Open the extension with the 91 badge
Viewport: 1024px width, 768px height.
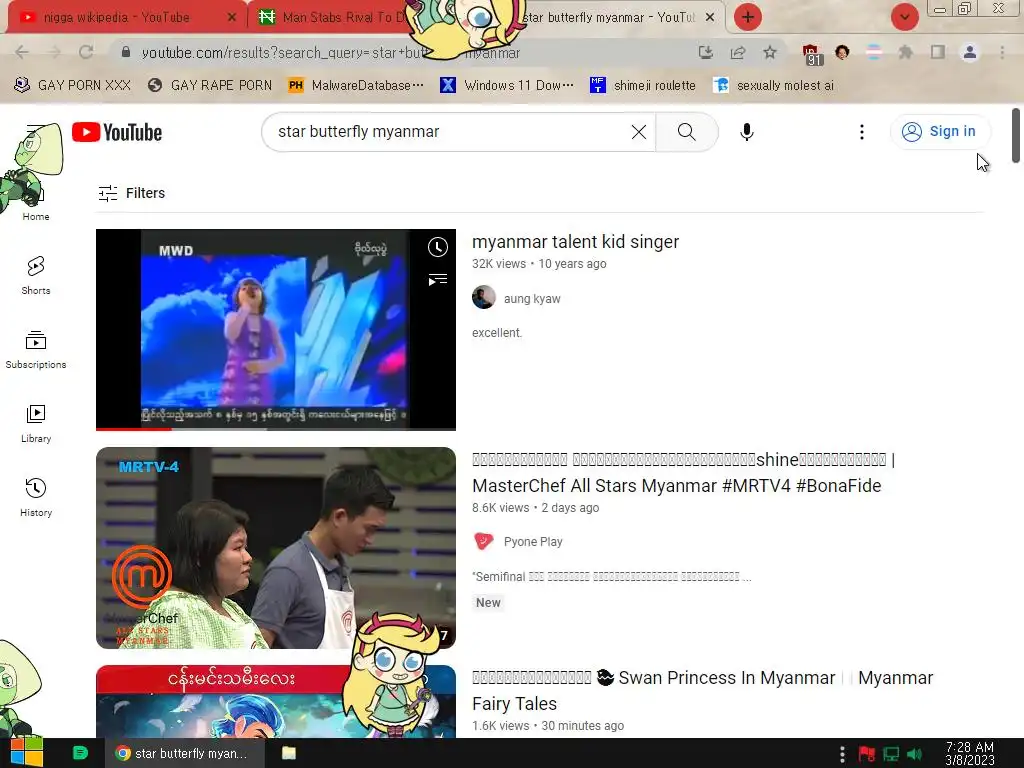pyautogui.click(x=811, y=54)
